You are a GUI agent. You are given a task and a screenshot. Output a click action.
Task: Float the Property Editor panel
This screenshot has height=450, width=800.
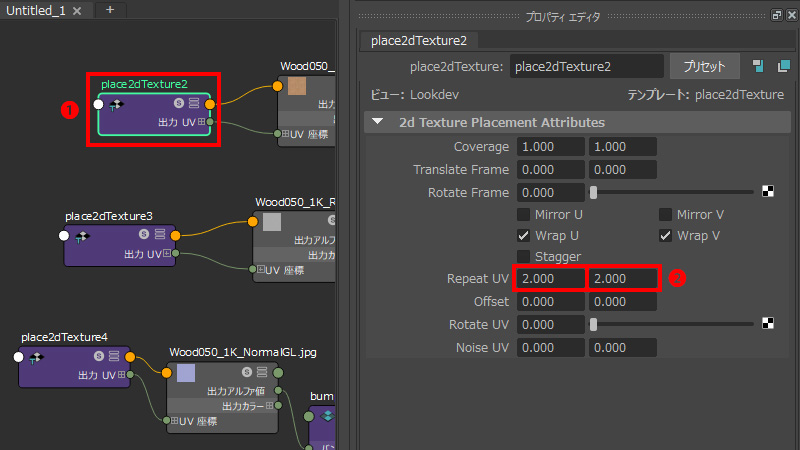777,16
